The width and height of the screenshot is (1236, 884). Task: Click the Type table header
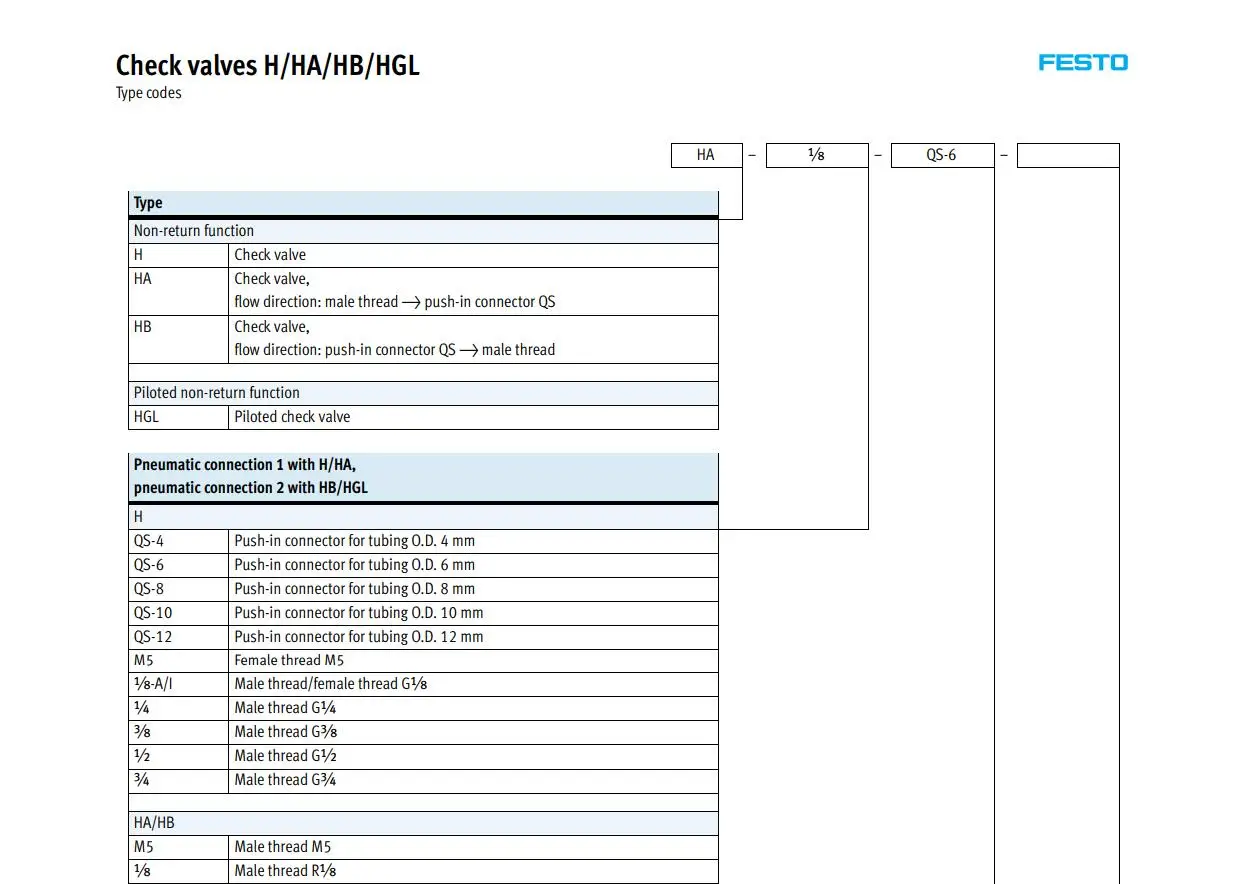423,203
